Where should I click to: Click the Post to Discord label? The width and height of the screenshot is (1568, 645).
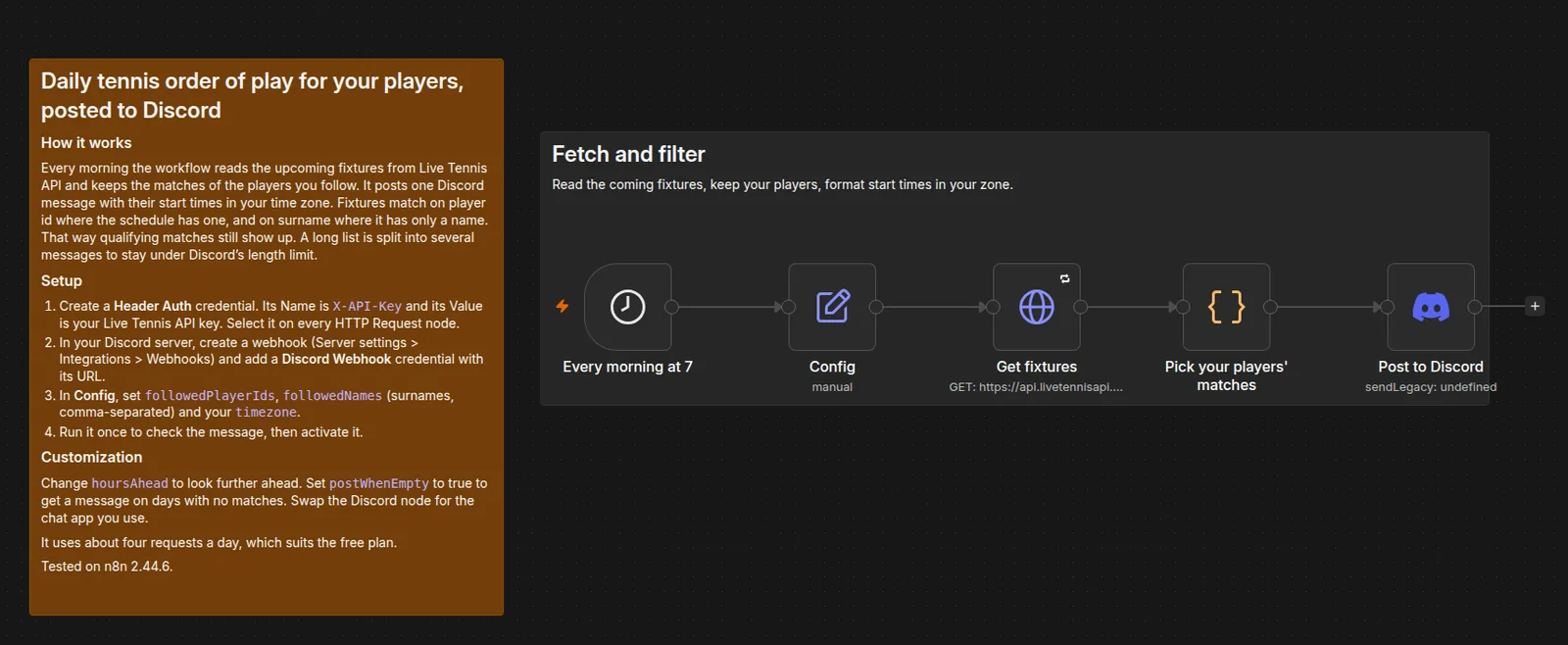[x=1431, y=367]
